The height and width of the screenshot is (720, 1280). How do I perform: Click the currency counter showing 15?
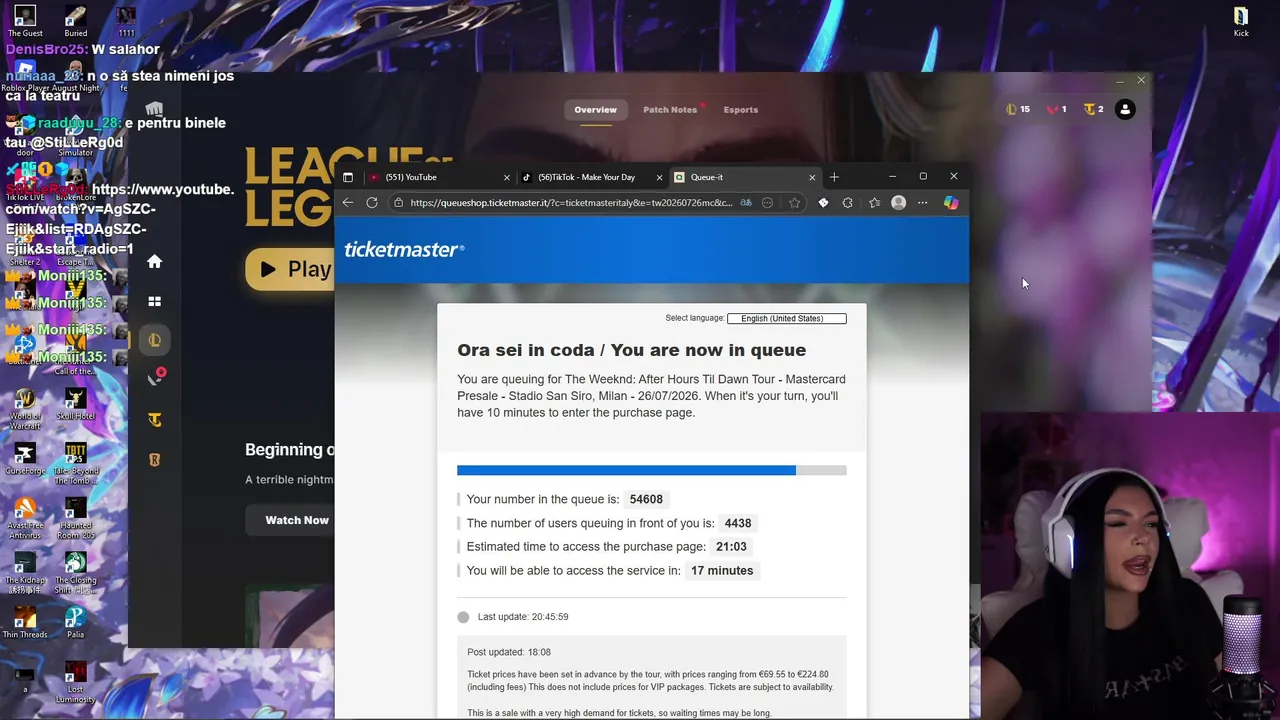[x=1018, y=110]
